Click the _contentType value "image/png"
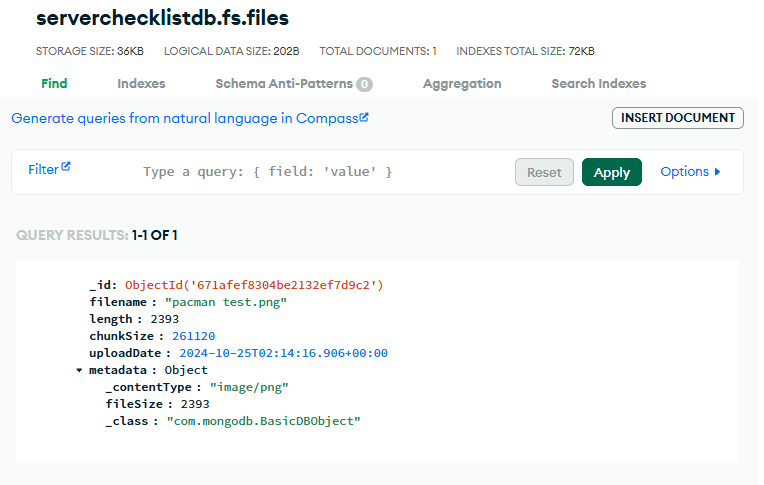The height and width of the screenshot is (485, 764). click(x=249, y=388)
